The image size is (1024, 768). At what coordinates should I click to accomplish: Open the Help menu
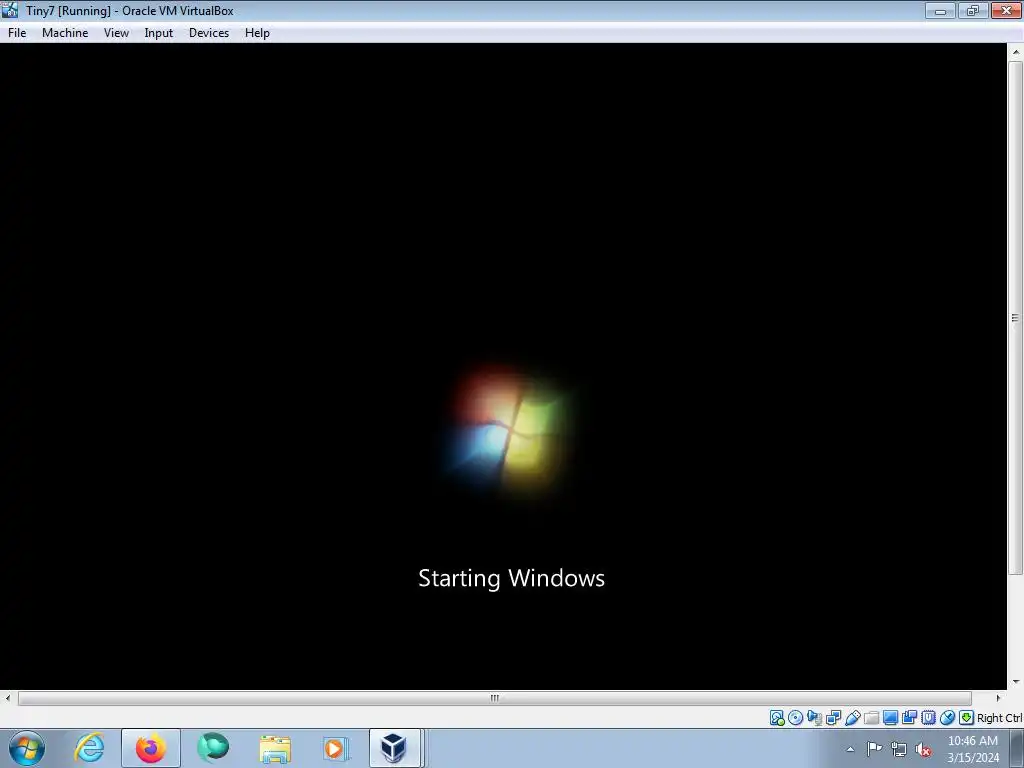257,33
